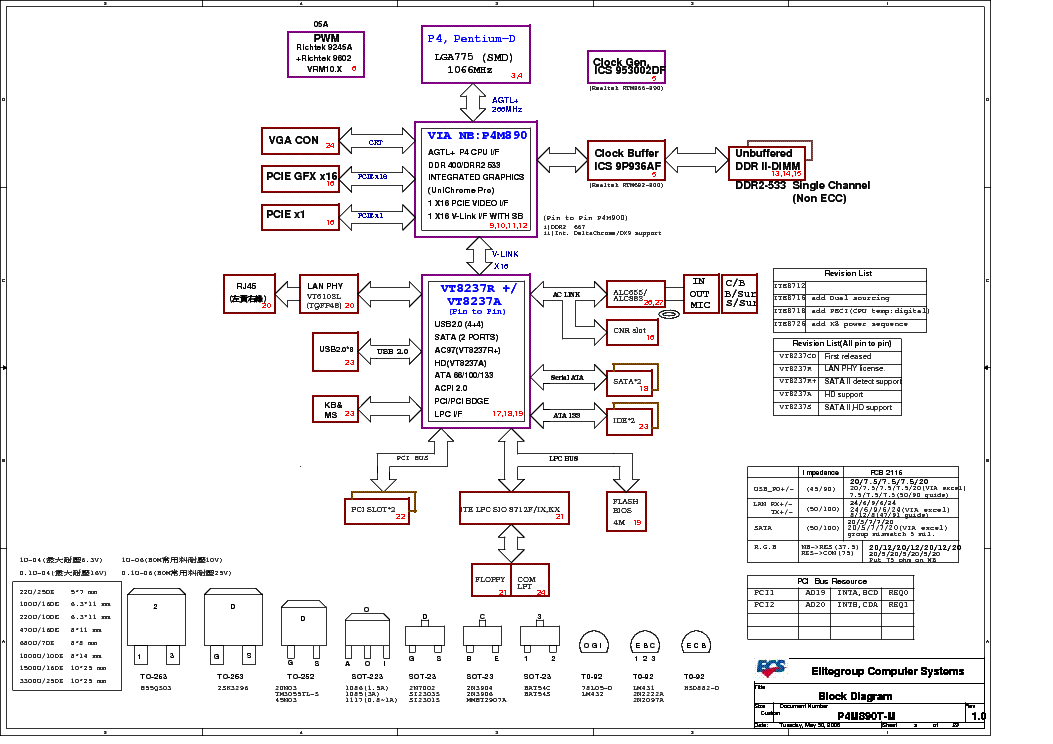Screen dimensions: 1053x744
Task: Select the LAN PHY VT6103L block
Action: click(328, 293)
